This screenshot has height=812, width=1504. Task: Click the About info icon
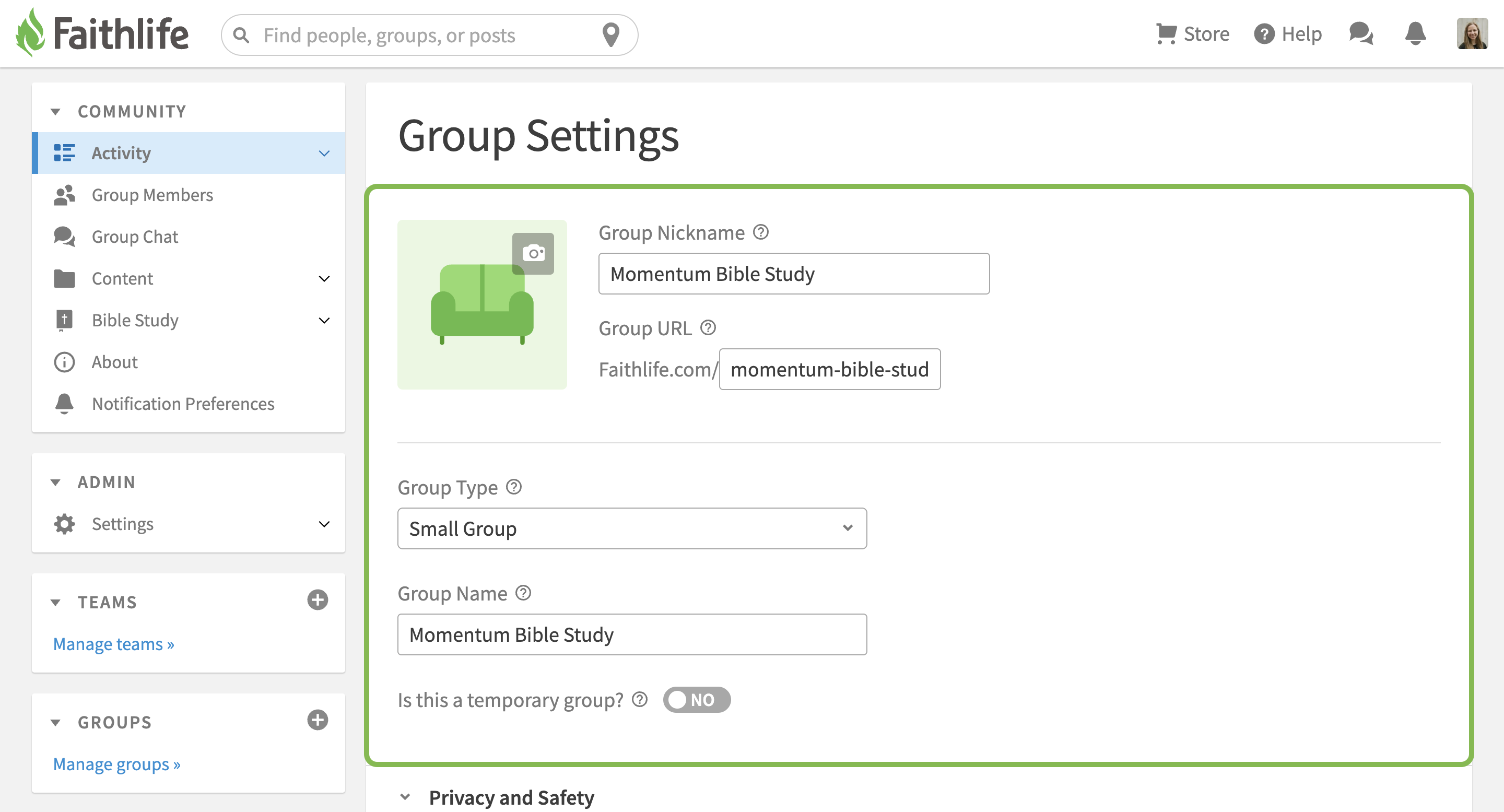pyautogui.click(x=64, y=362)
